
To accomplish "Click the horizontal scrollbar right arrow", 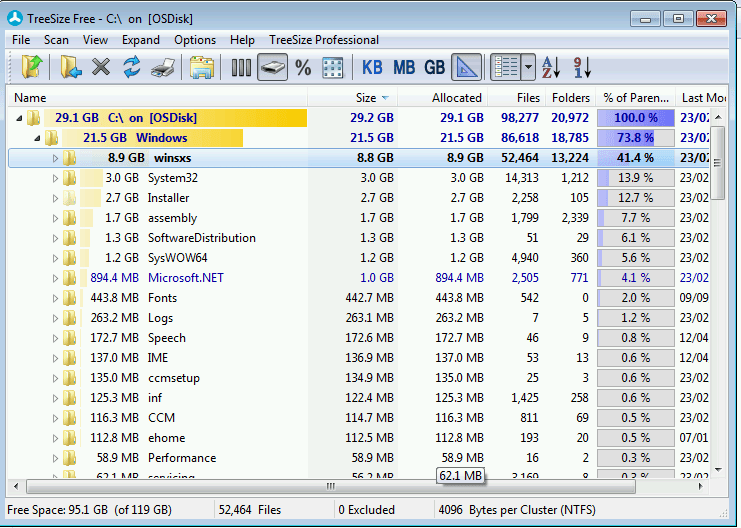I will [700, 486].
